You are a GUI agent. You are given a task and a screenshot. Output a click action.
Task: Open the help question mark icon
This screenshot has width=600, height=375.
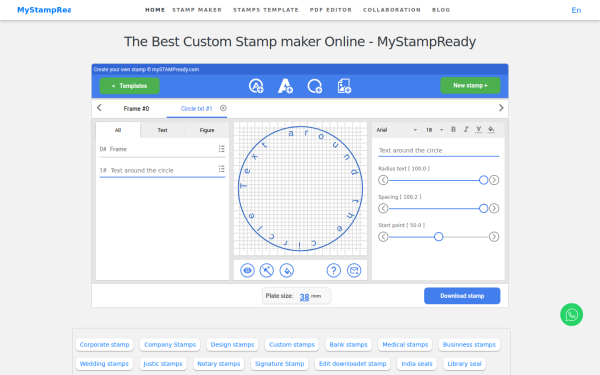point(334,271)
